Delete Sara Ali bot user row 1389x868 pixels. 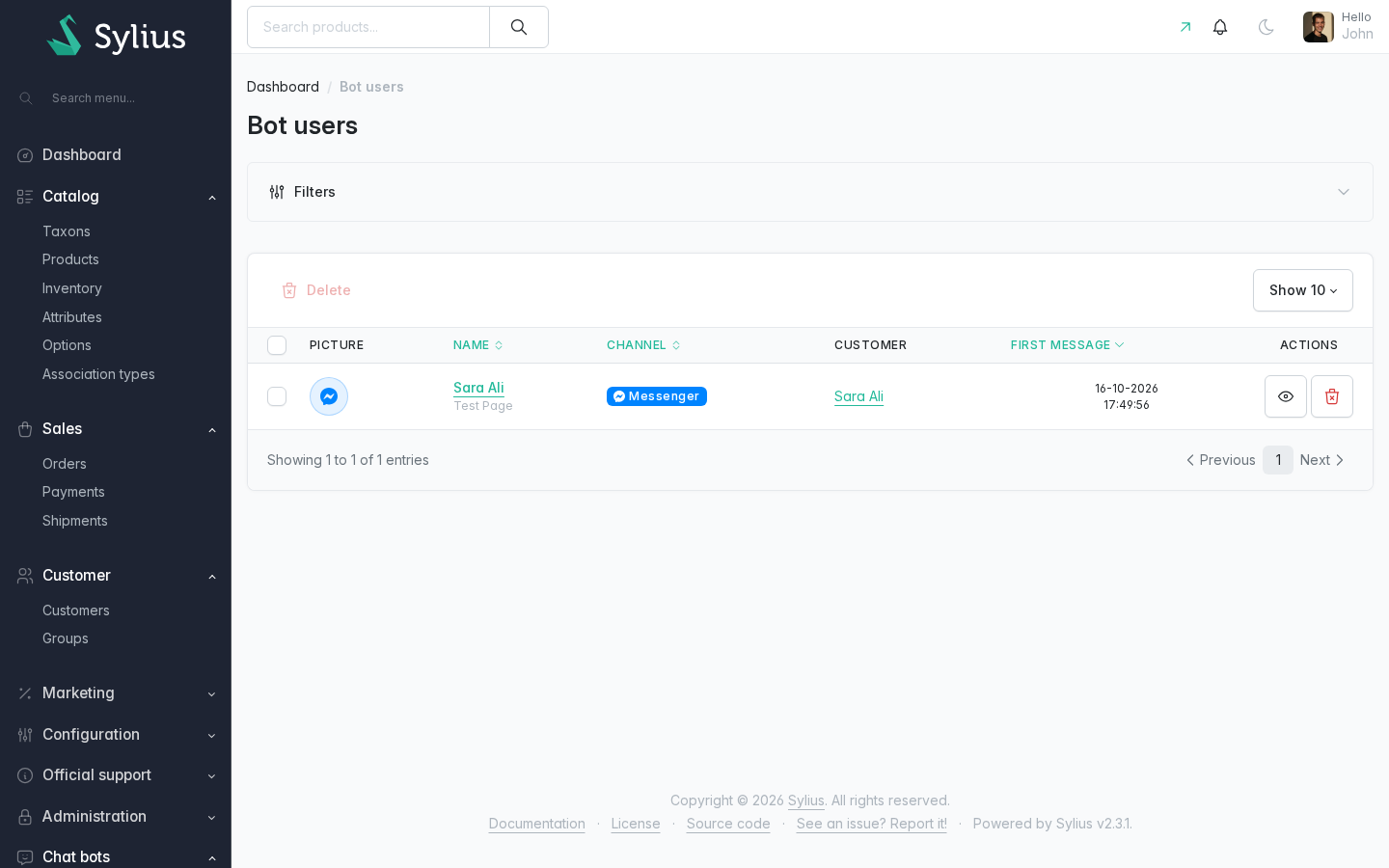click(x=1332, y=396)
